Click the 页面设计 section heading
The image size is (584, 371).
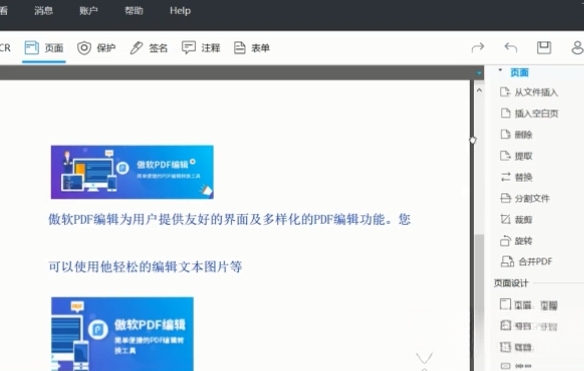511,283
